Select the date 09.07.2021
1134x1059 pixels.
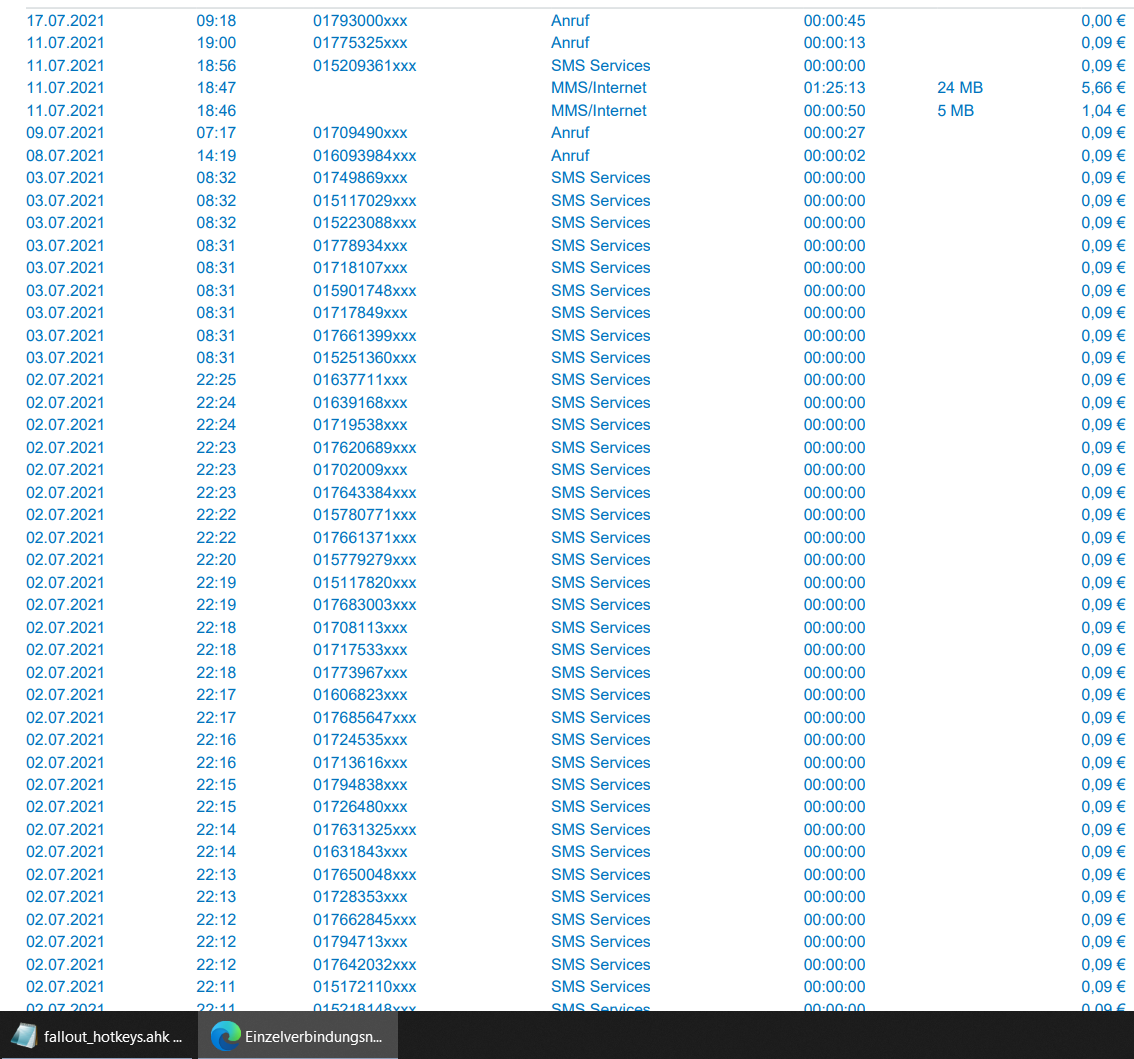pos(65,132)
